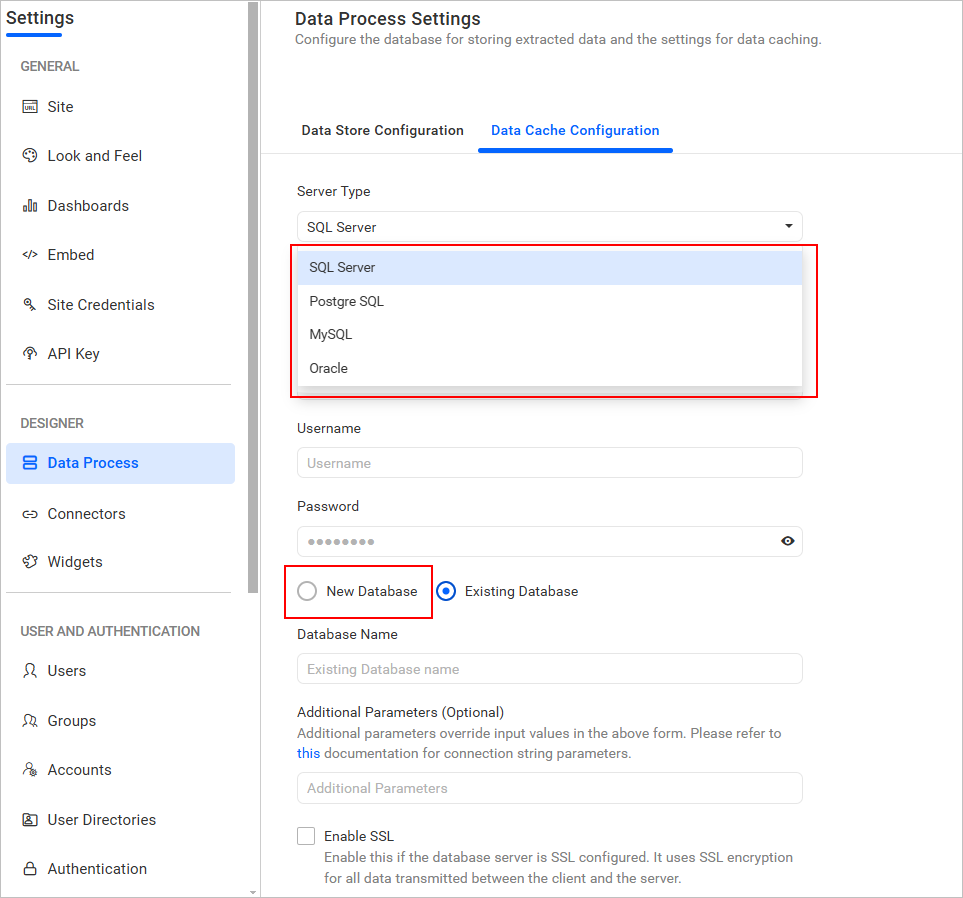The width and height of the screenshot is (963, 898).
Task: Select Data Process in the Designer section
Action: tap(94, 462)
